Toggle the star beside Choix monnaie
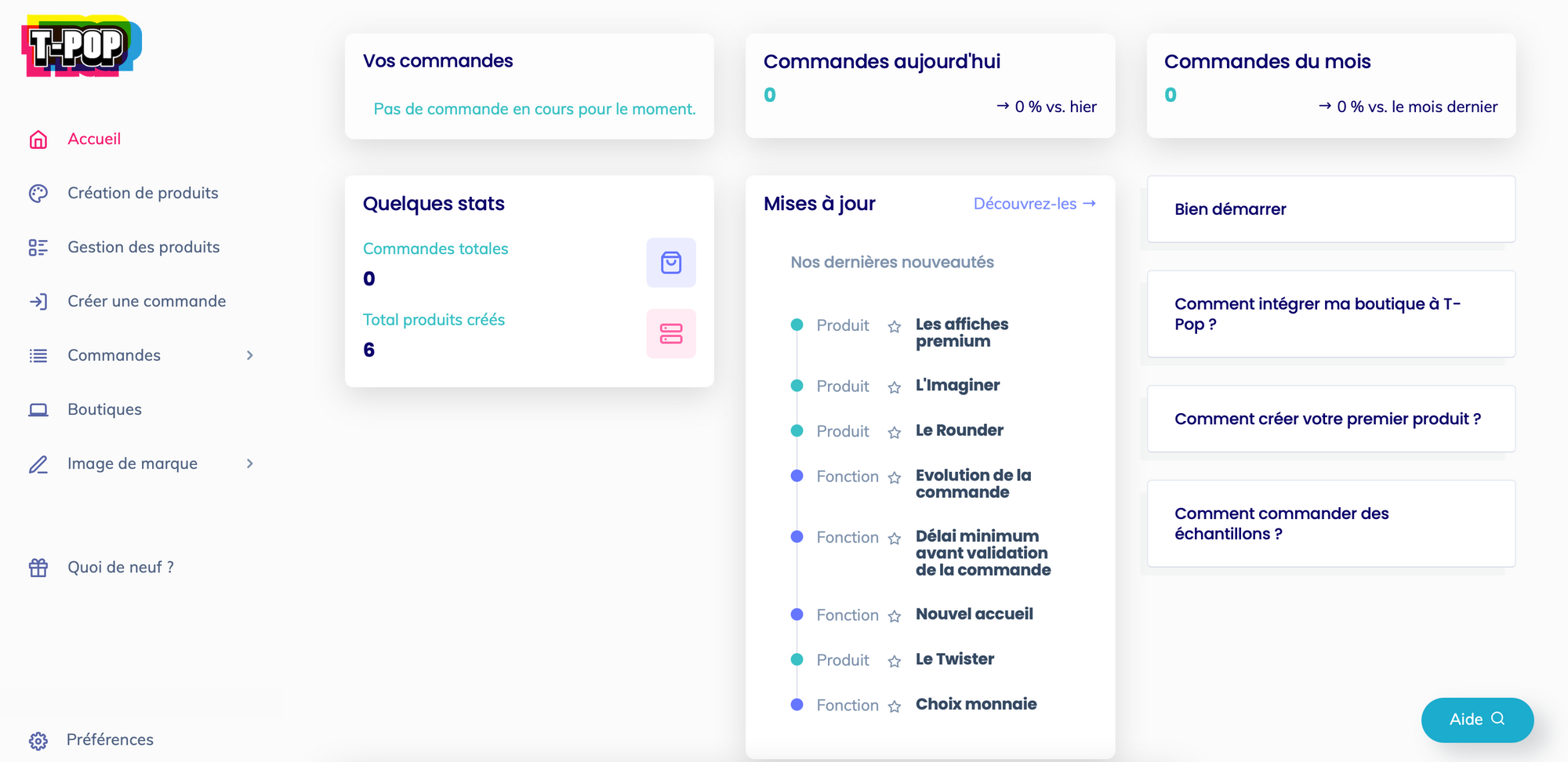The height and width of the screenshot is (762, 1568). coord(895,706)
